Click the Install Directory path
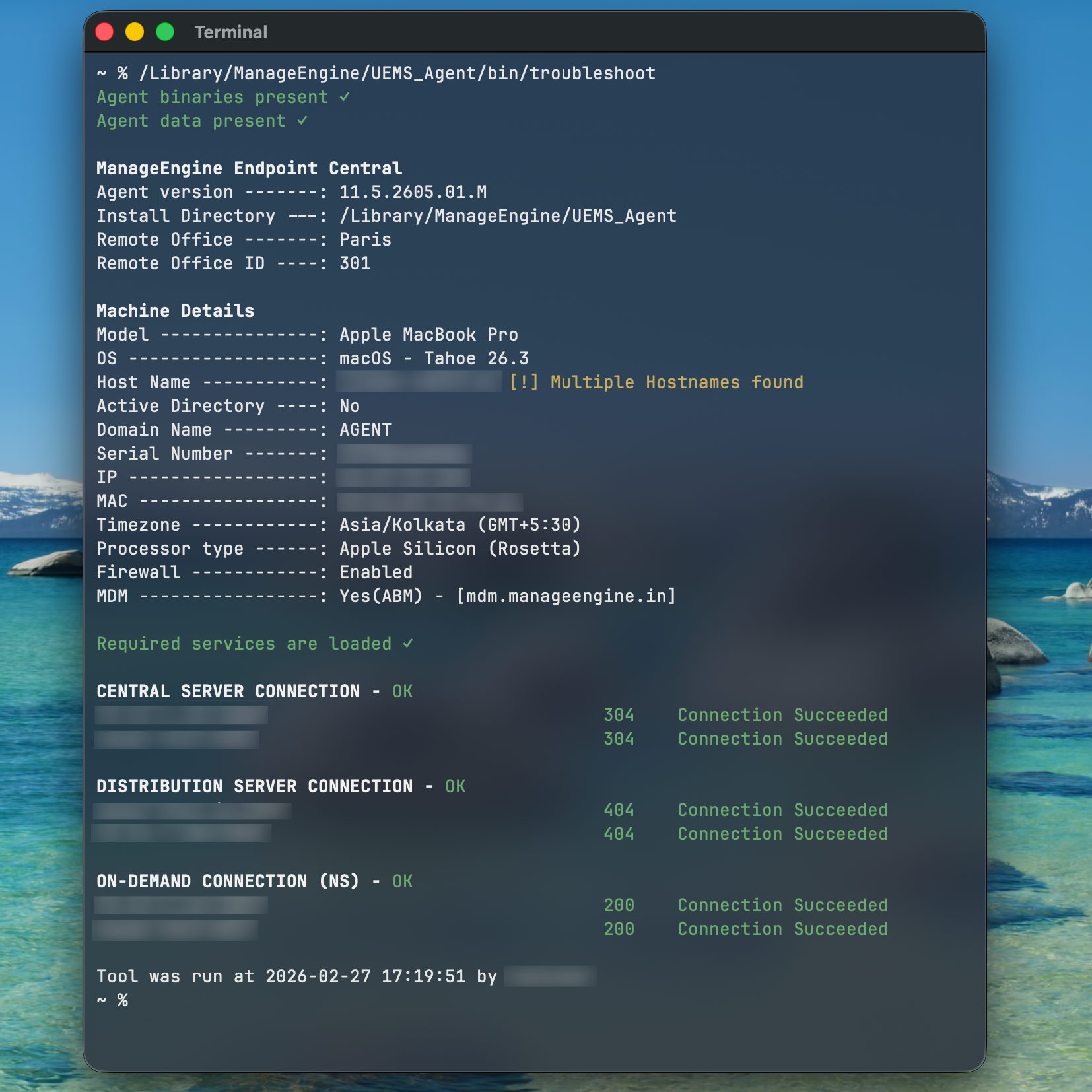The height and width of the screenshot is (1092, 1092). click(x=508, y=215)
